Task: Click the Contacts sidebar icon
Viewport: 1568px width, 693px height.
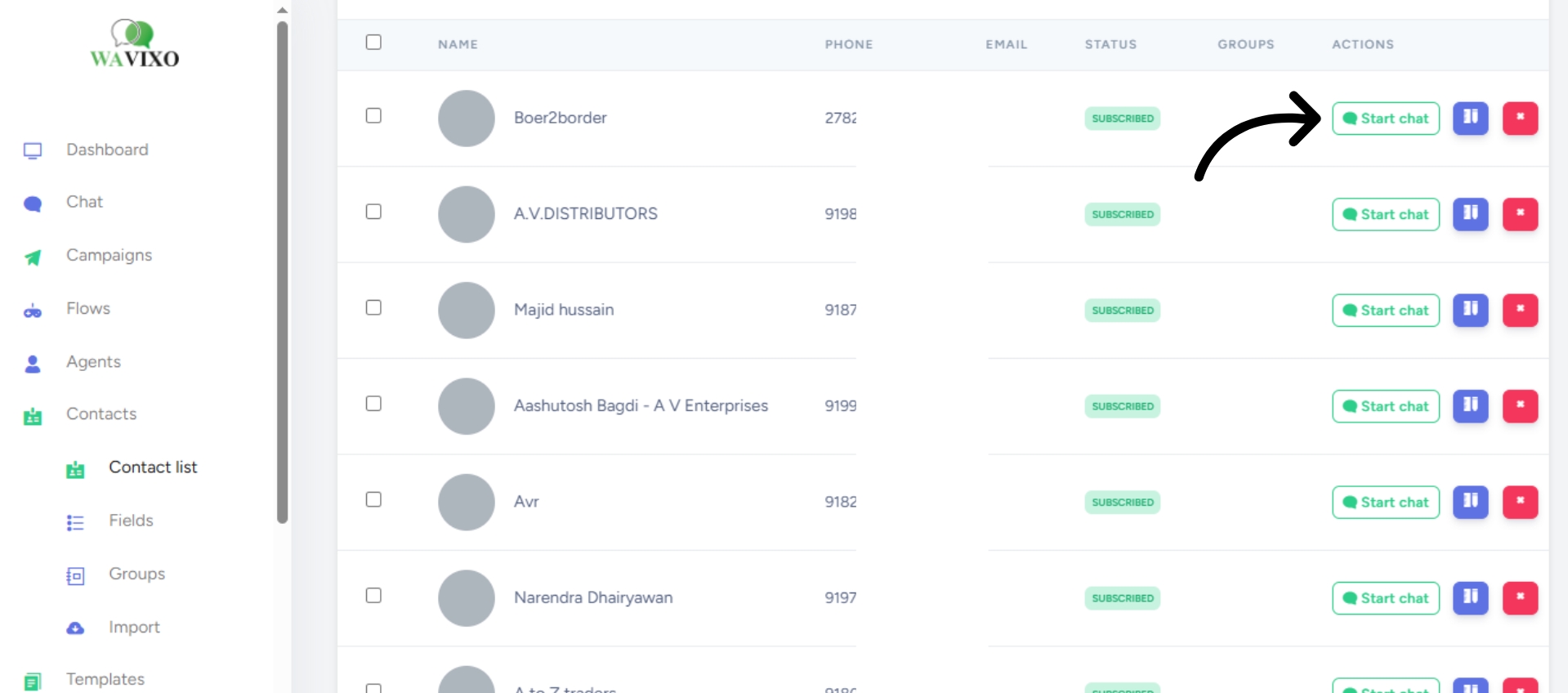Action: [x=33, y=416]
